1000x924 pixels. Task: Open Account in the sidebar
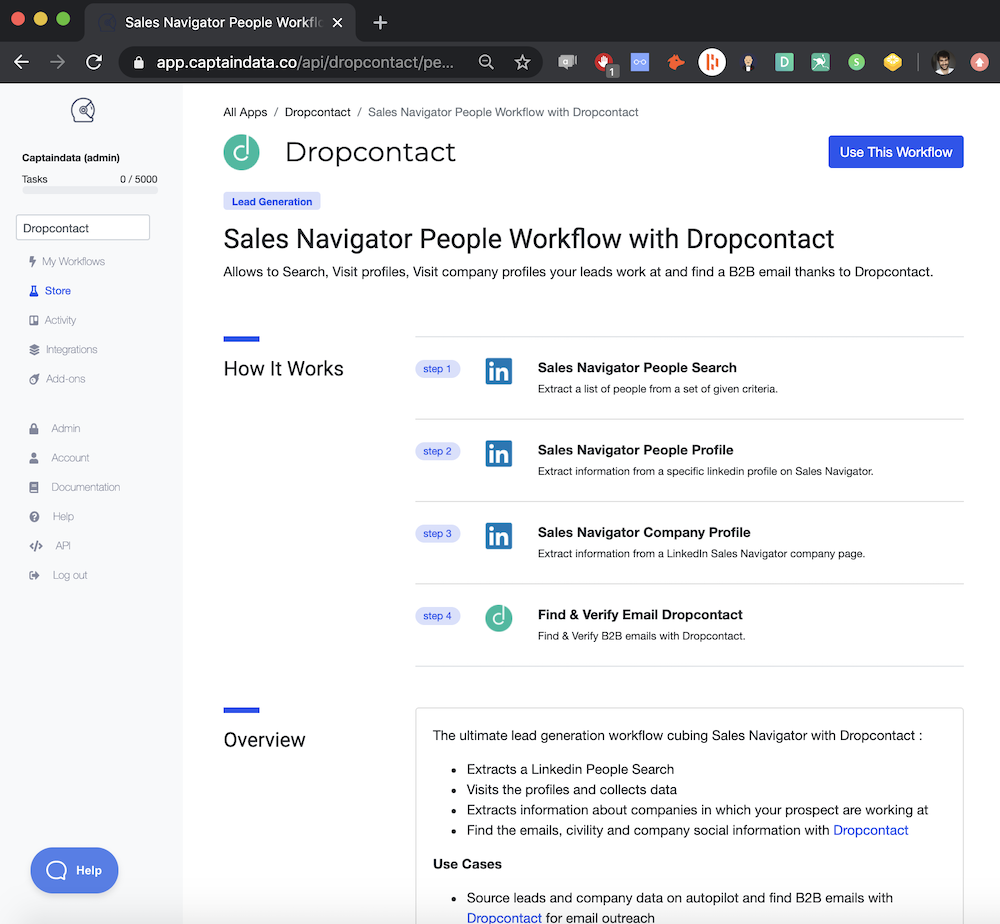tap(59, 458)
